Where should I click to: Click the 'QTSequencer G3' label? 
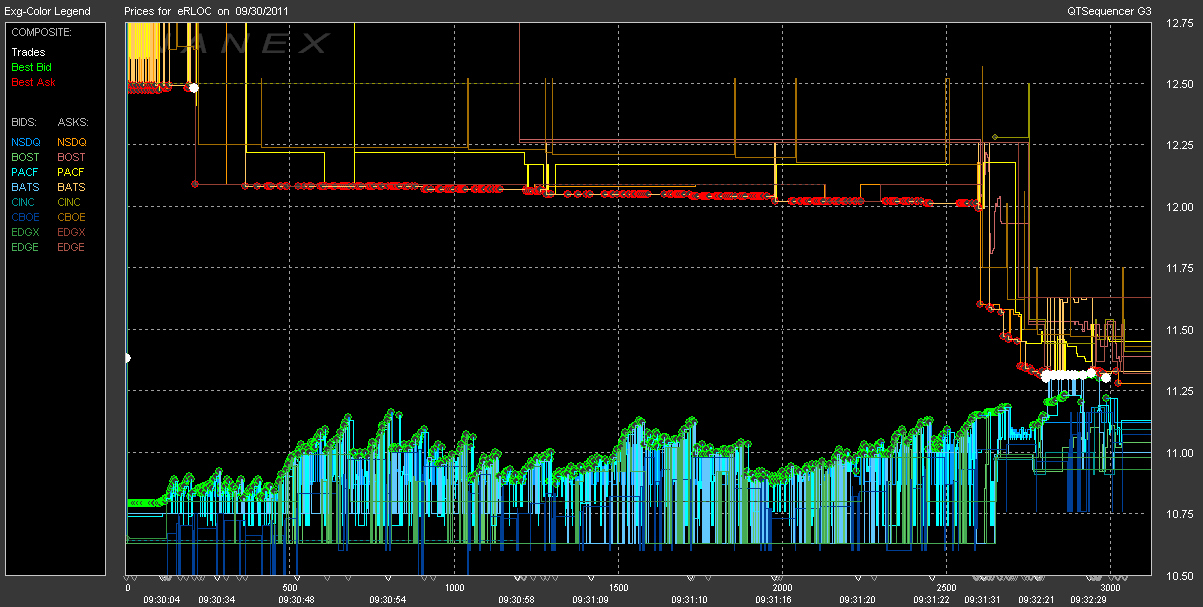pos(1108,11)
